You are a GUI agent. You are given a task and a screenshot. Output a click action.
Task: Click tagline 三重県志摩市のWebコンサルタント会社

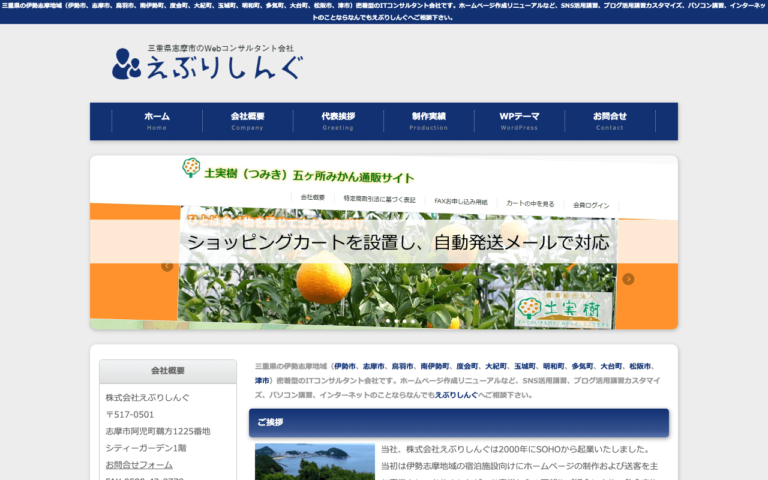[x=221, y=48]
